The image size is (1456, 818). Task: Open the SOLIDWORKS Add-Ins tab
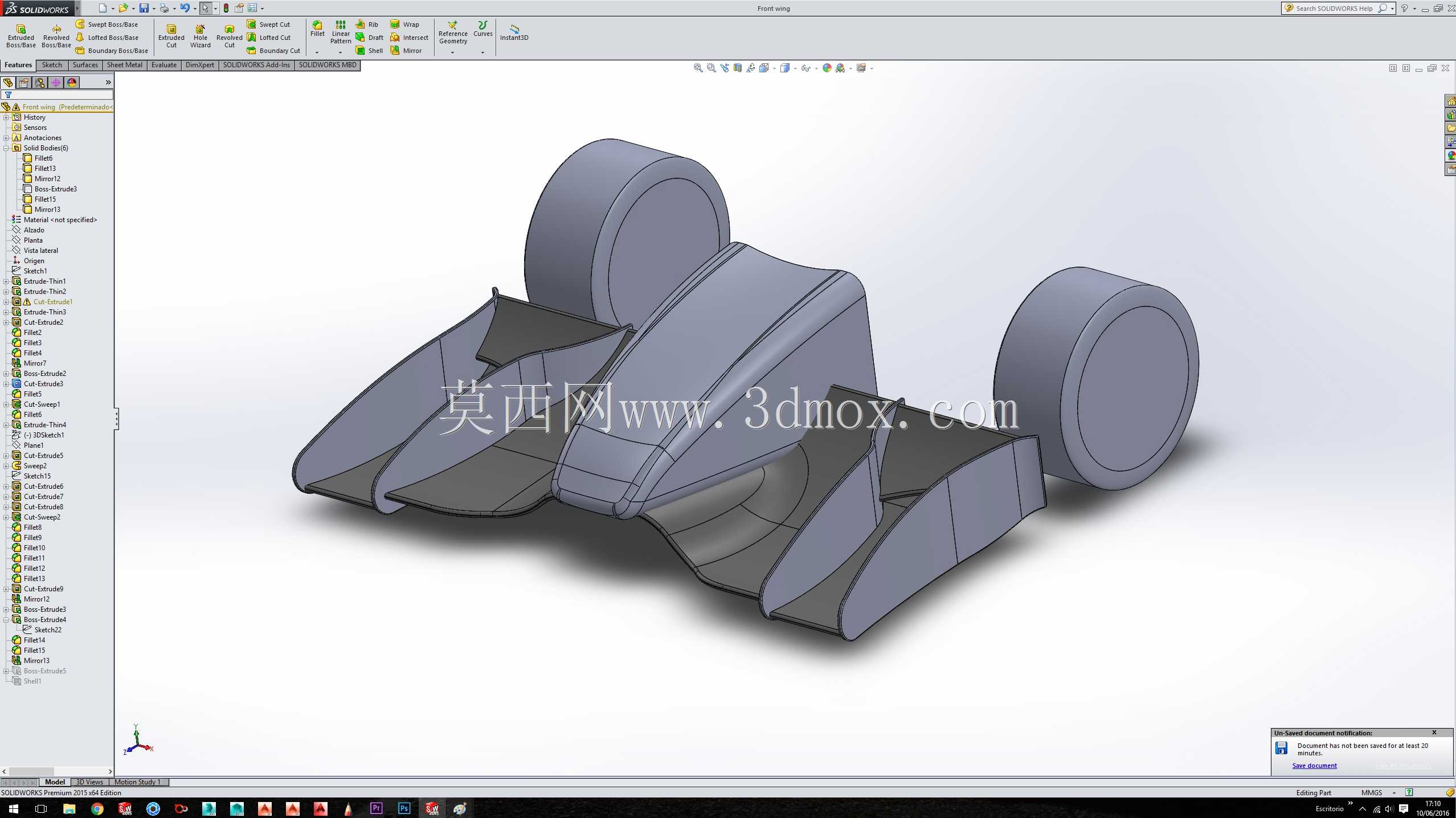[x=256, y=65]
